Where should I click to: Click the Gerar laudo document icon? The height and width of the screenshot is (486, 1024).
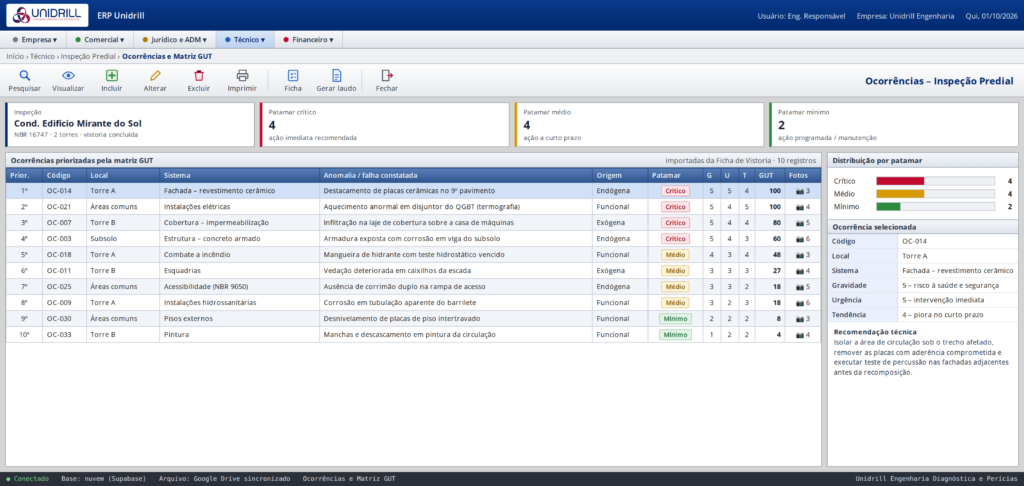click(336, 75)
